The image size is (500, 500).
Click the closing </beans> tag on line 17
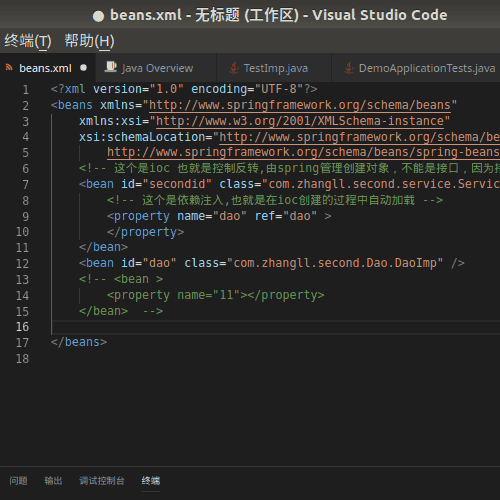[x=79, y=342]
